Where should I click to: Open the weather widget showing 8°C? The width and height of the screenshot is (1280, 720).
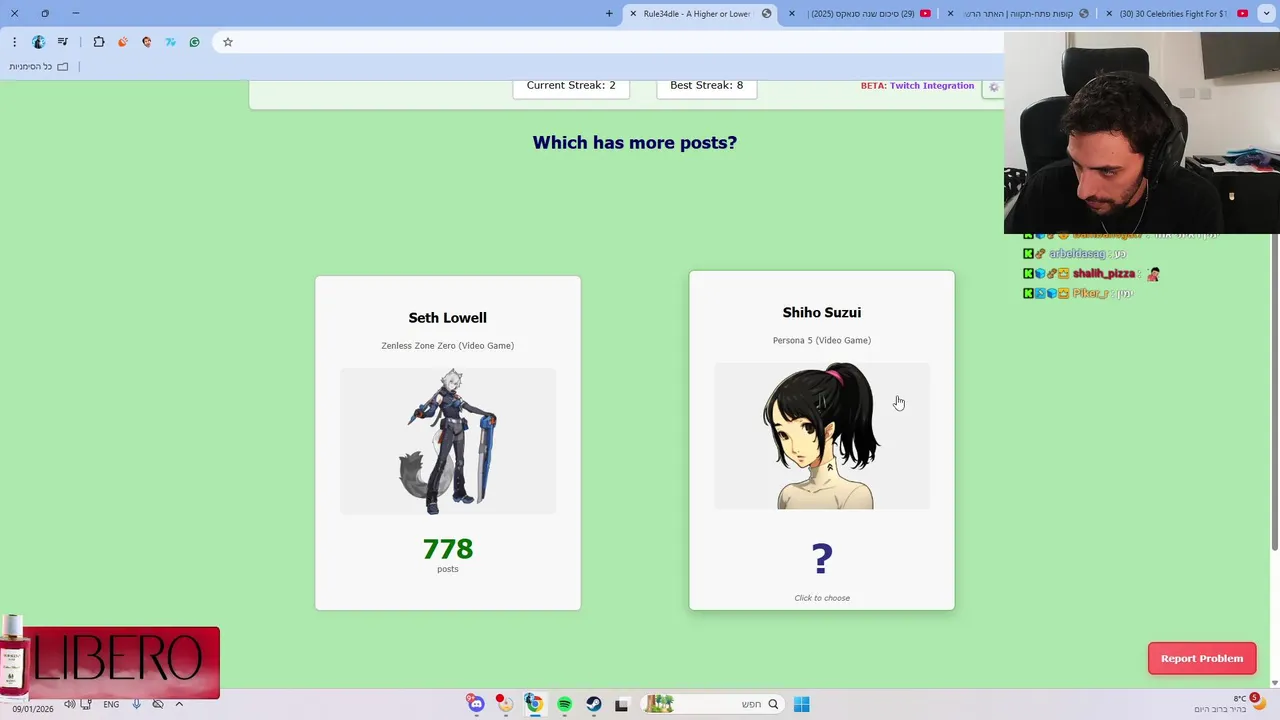tap(1228, 704)
